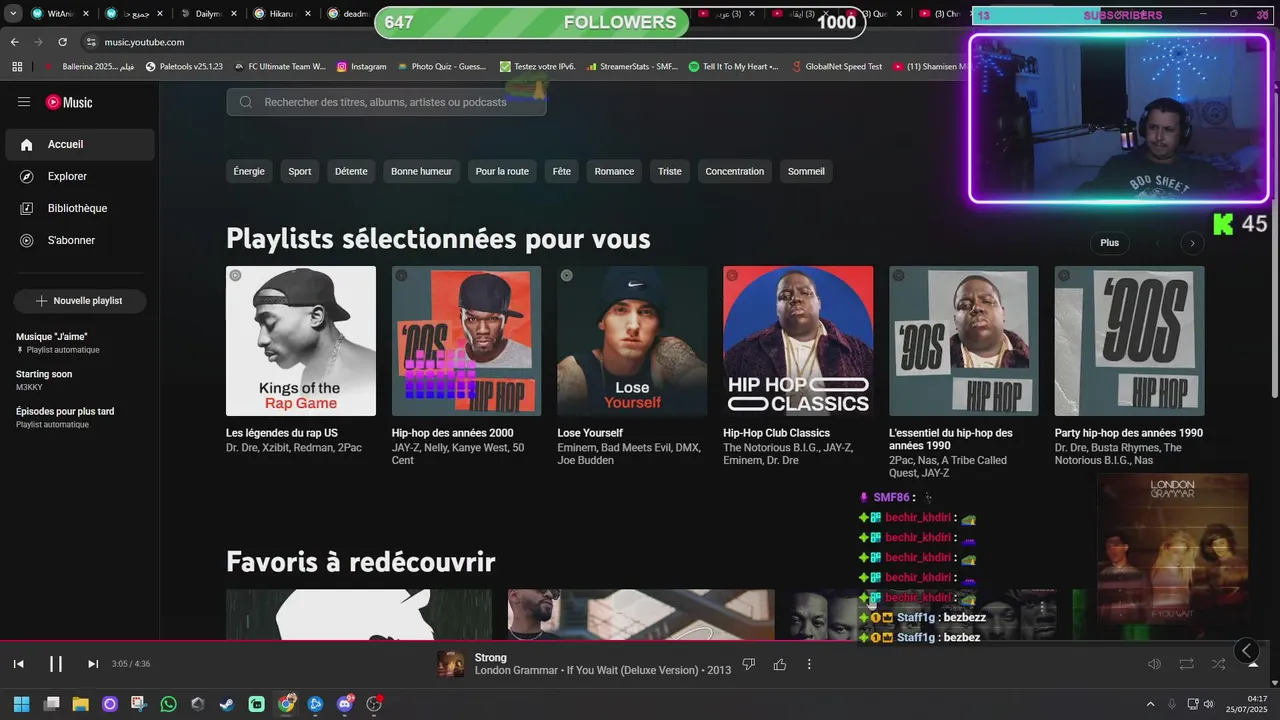This screenshot has height=720, width=1280.
Task: Reload the browser page
Action: 62,42
